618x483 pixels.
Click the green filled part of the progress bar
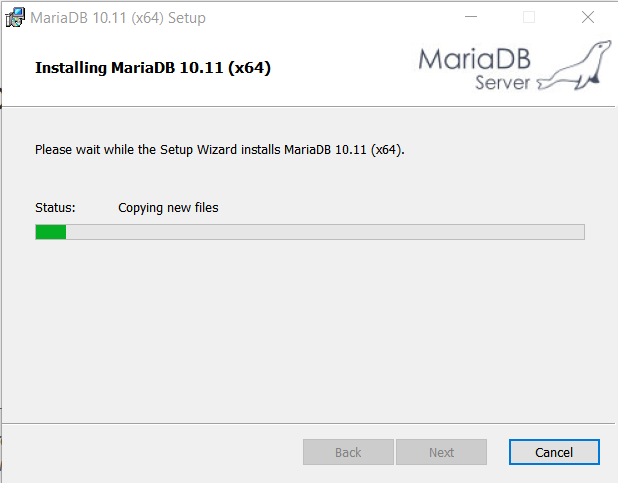50,232
